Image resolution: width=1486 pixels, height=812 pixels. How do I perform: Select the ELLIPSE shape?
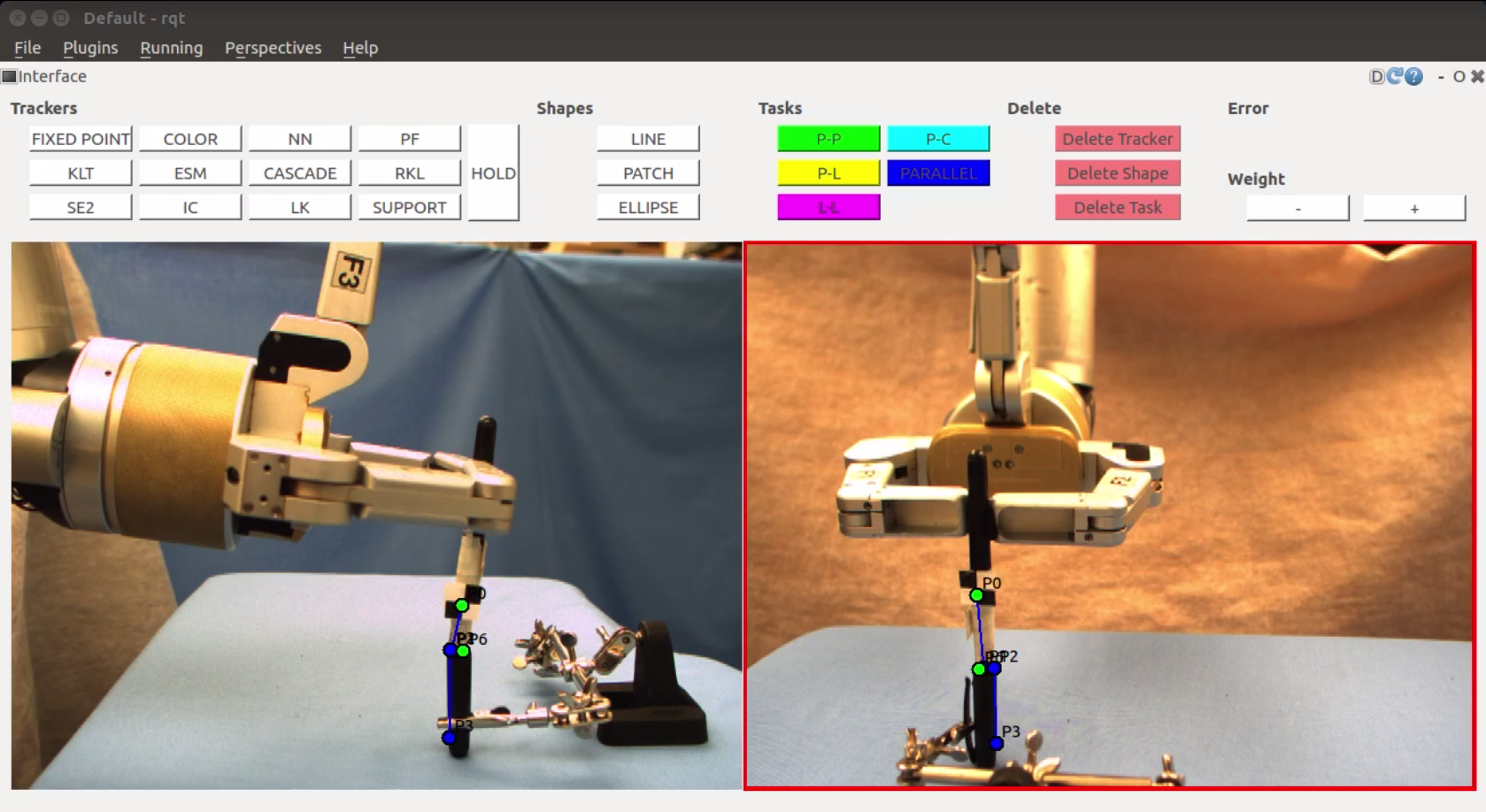click(x=648, y=208)
